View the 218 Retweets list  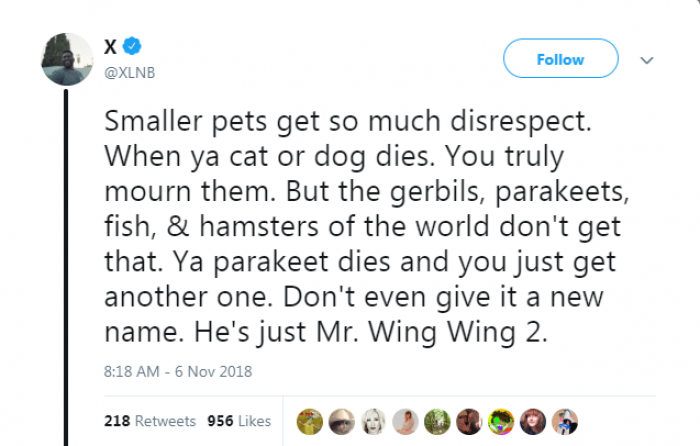(x=149, y=421)
